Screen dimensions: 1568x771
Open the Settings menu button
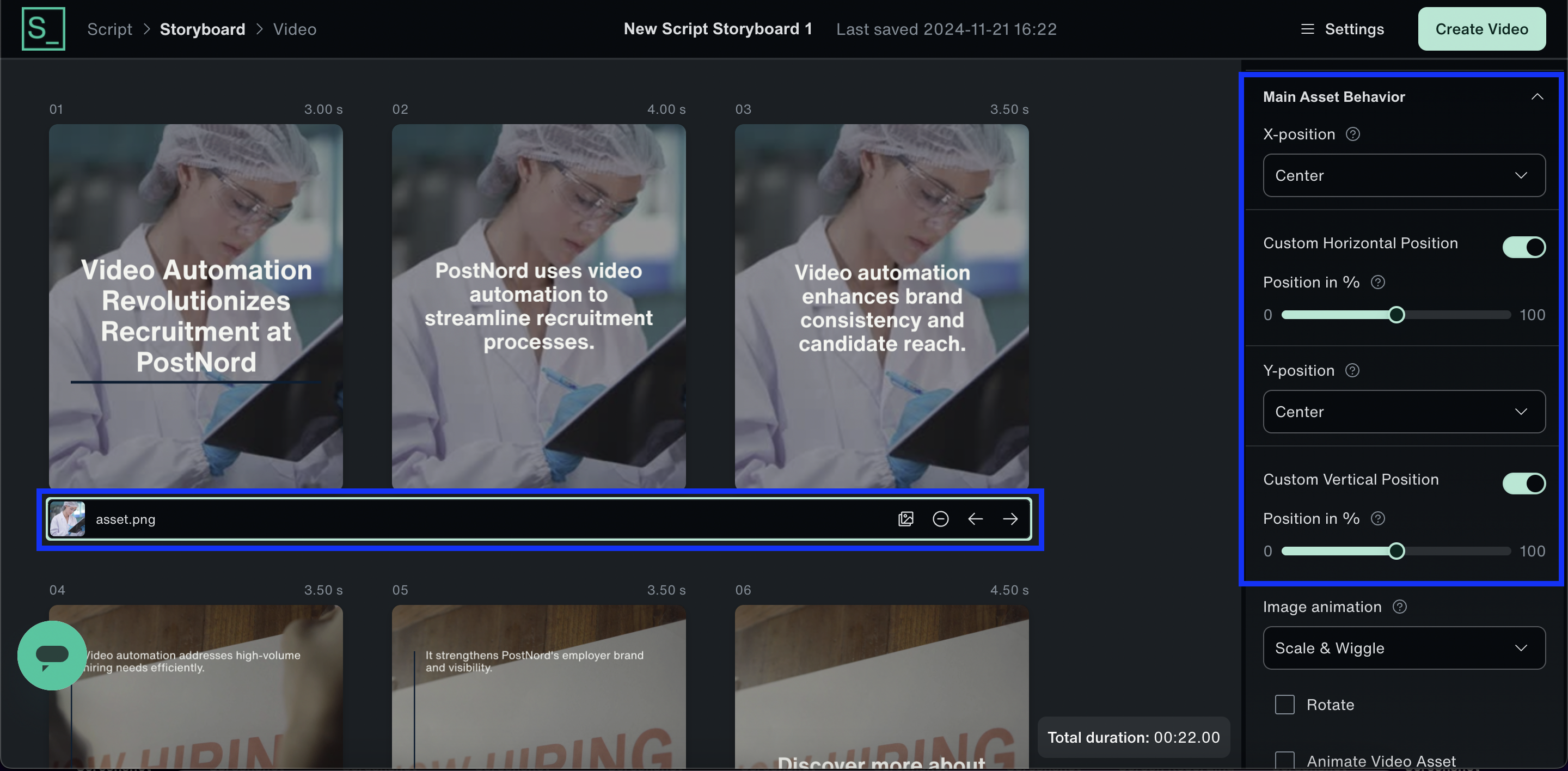click(1342, 29)
